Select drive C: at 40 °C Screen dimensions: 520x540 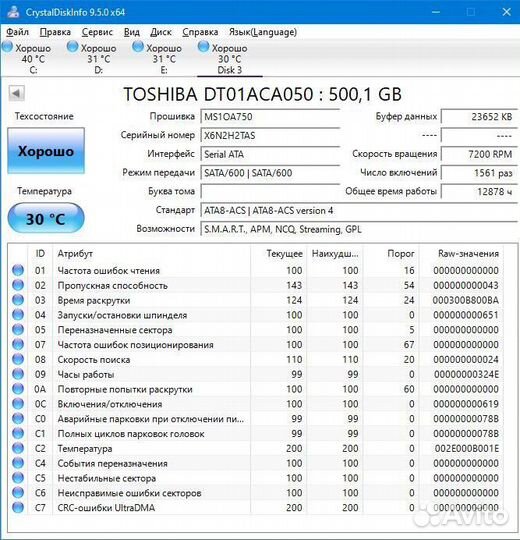tap(27, 59)
